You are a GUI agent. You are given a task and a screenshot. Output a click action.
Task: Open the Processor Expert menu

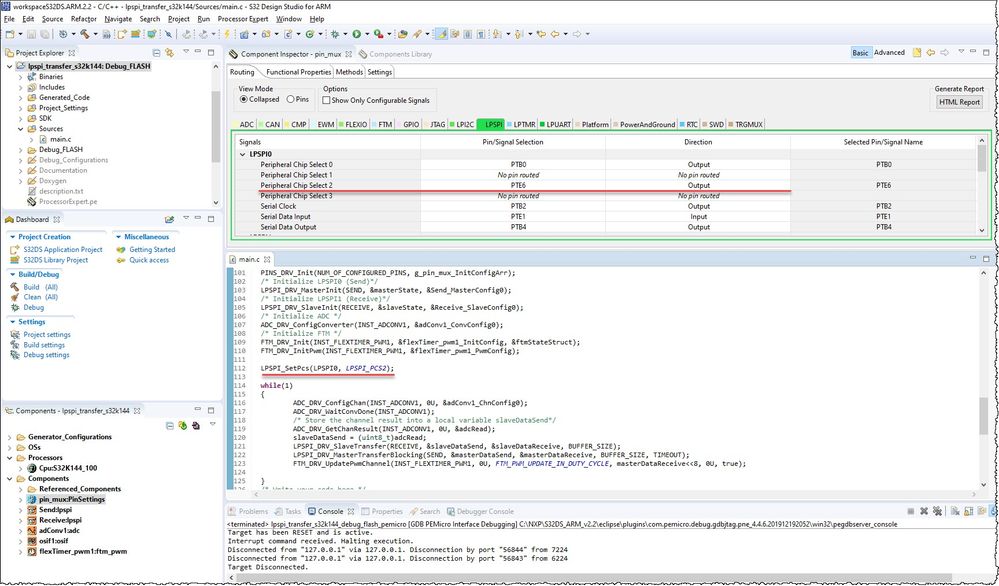[x=243, y=19]
